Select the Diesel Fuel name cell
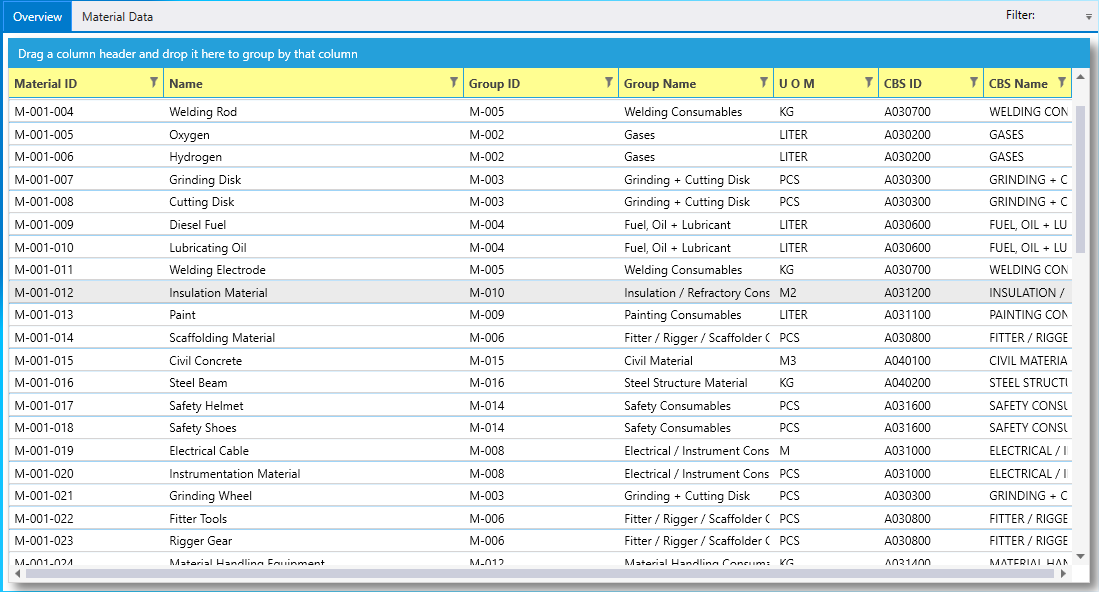This screenshot has width=1099, height=592. [x=313, y=225]
